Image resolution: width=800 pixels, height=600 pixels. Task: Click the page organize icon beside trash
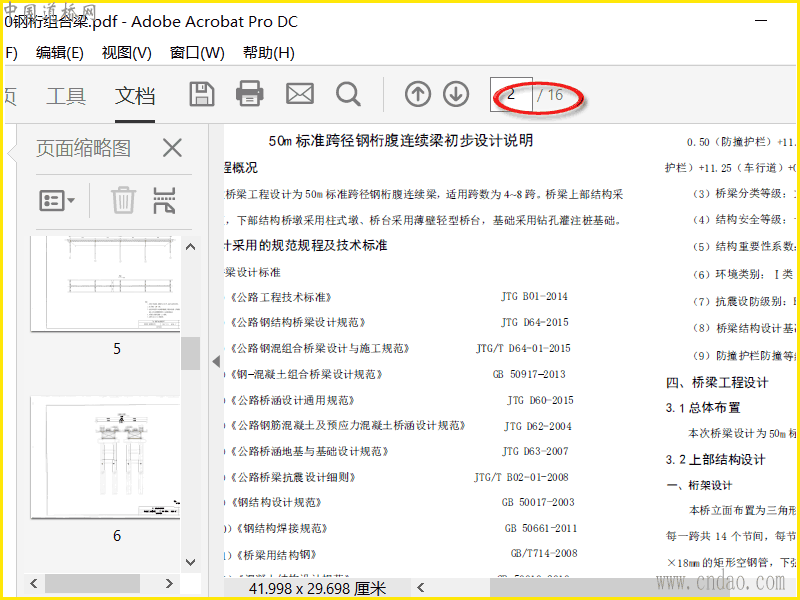coord(164,200)
